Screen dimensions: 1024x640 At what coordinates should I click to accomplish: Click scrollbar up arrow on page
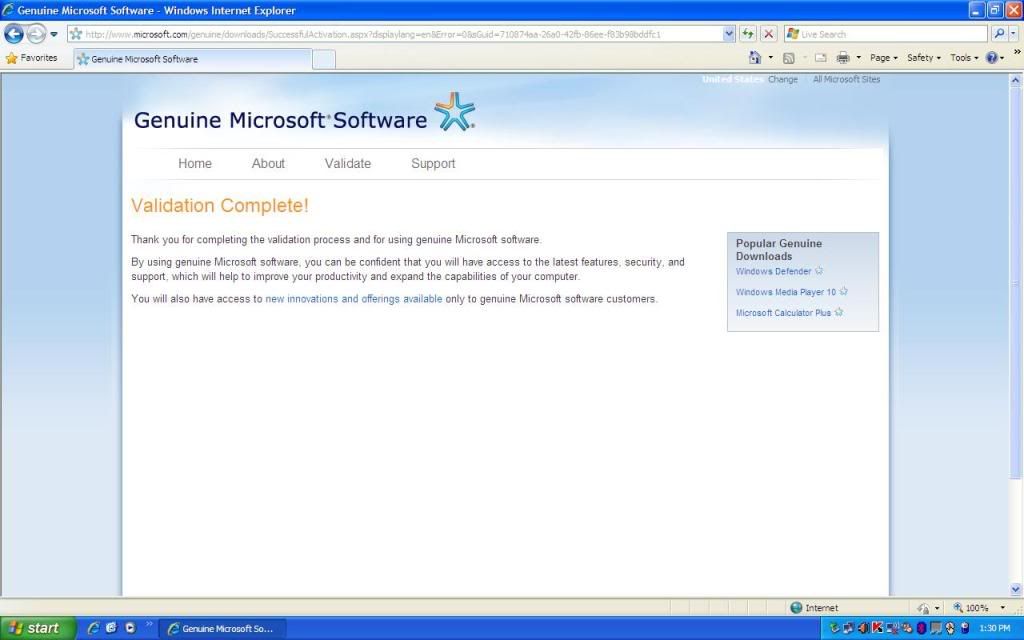click(x=1016, y=80)
